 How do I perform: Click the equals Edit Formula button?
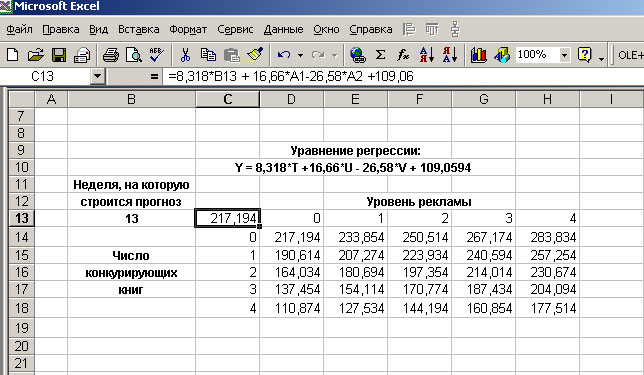click(154, 76)
